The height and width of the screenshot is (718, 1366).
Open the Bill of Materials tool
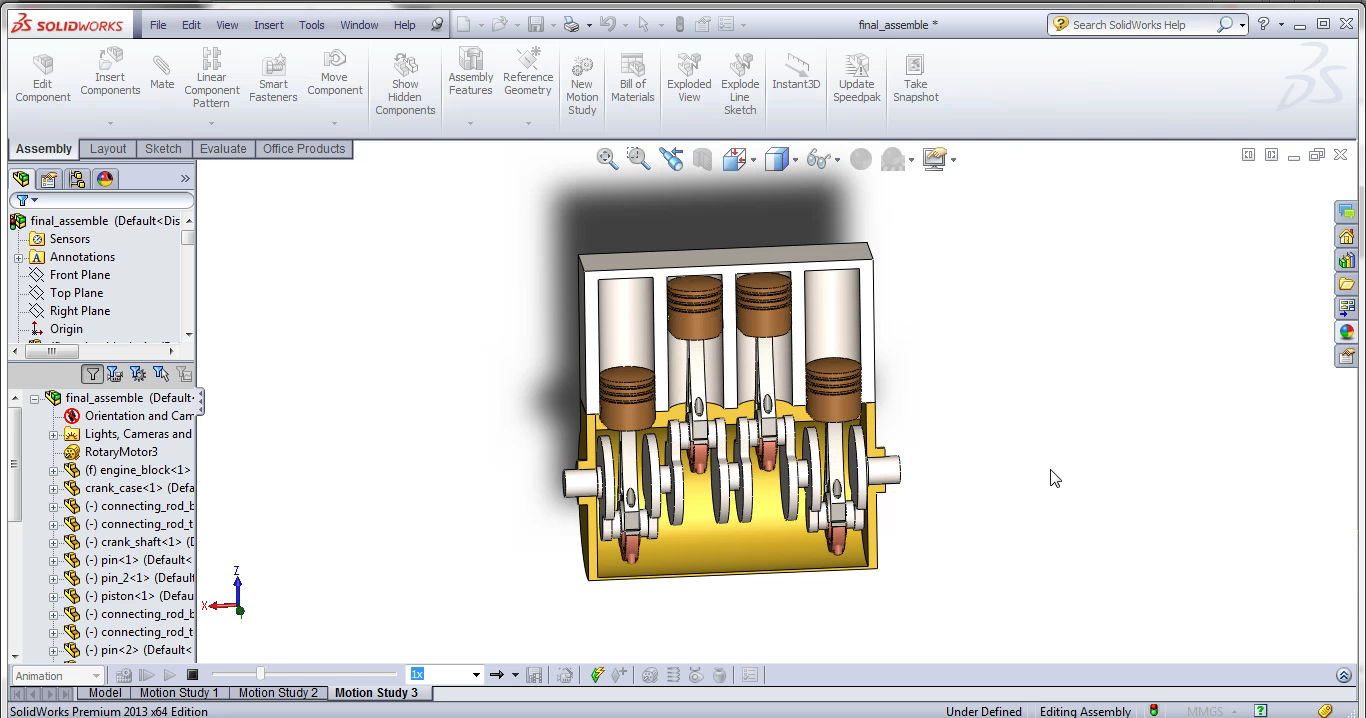[632, 78]
